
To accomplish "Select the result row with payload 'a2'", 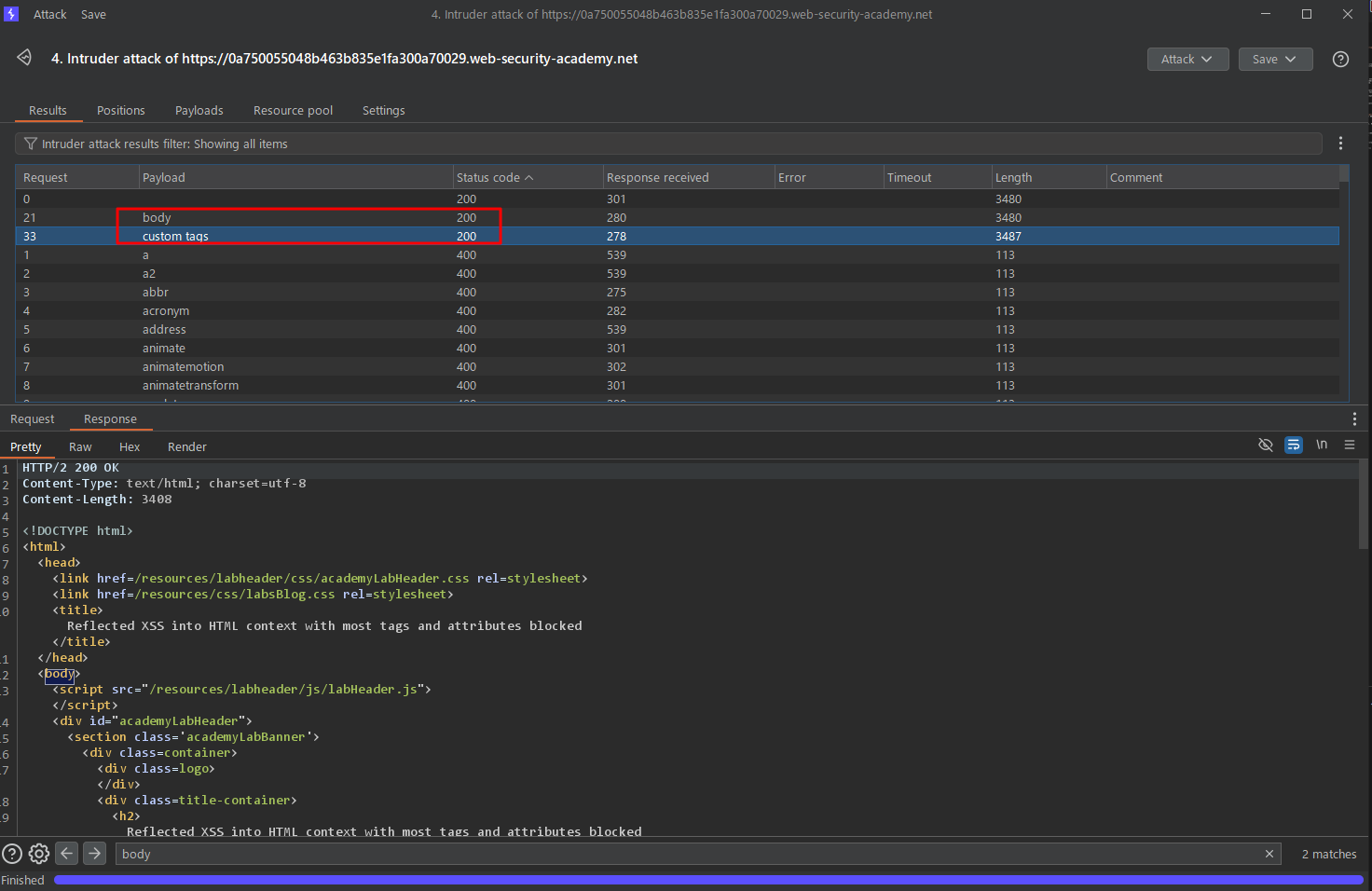I will (x=678, y=273).
